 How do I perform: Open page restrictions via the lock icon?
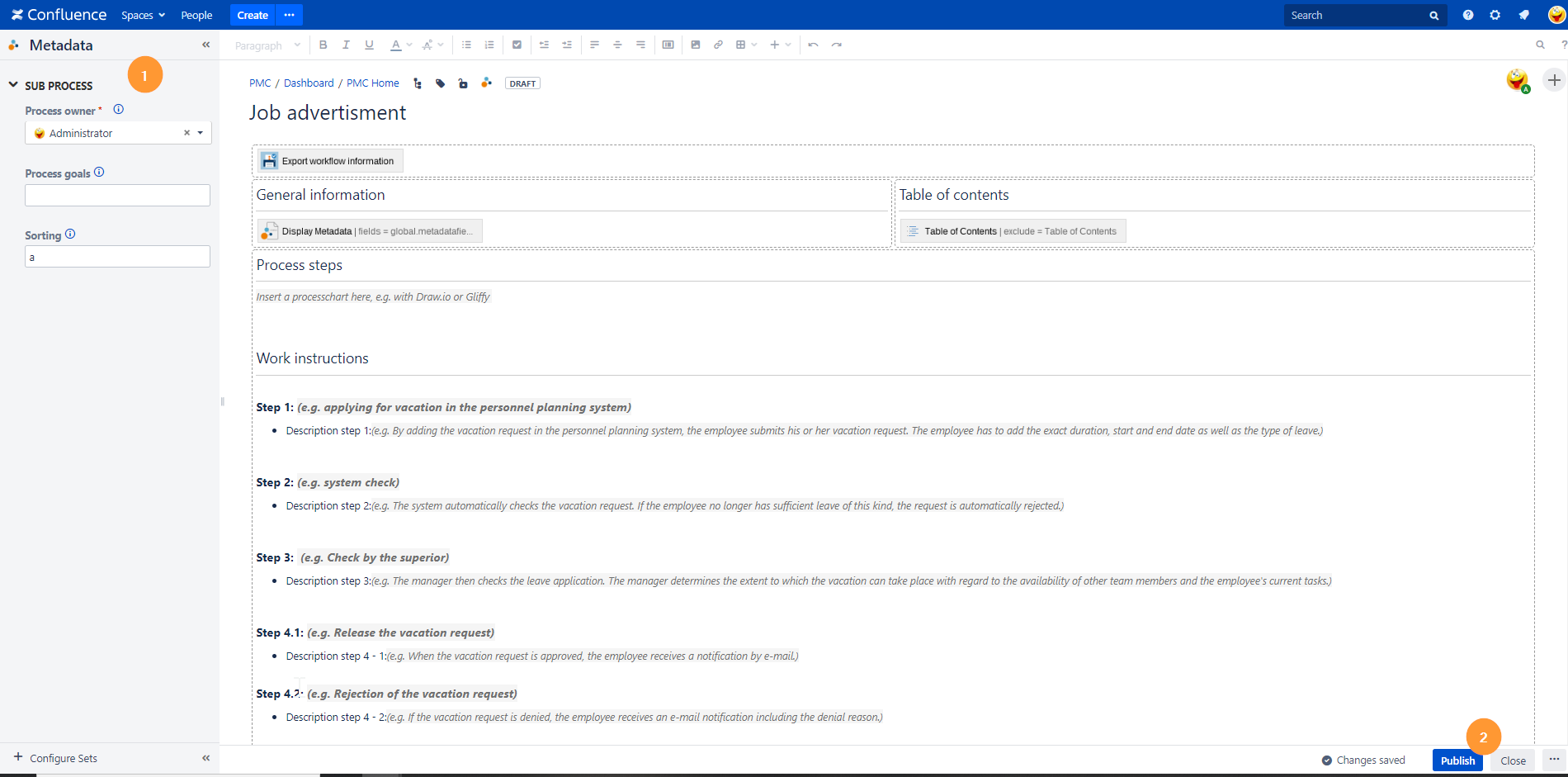tap(463, 83)
